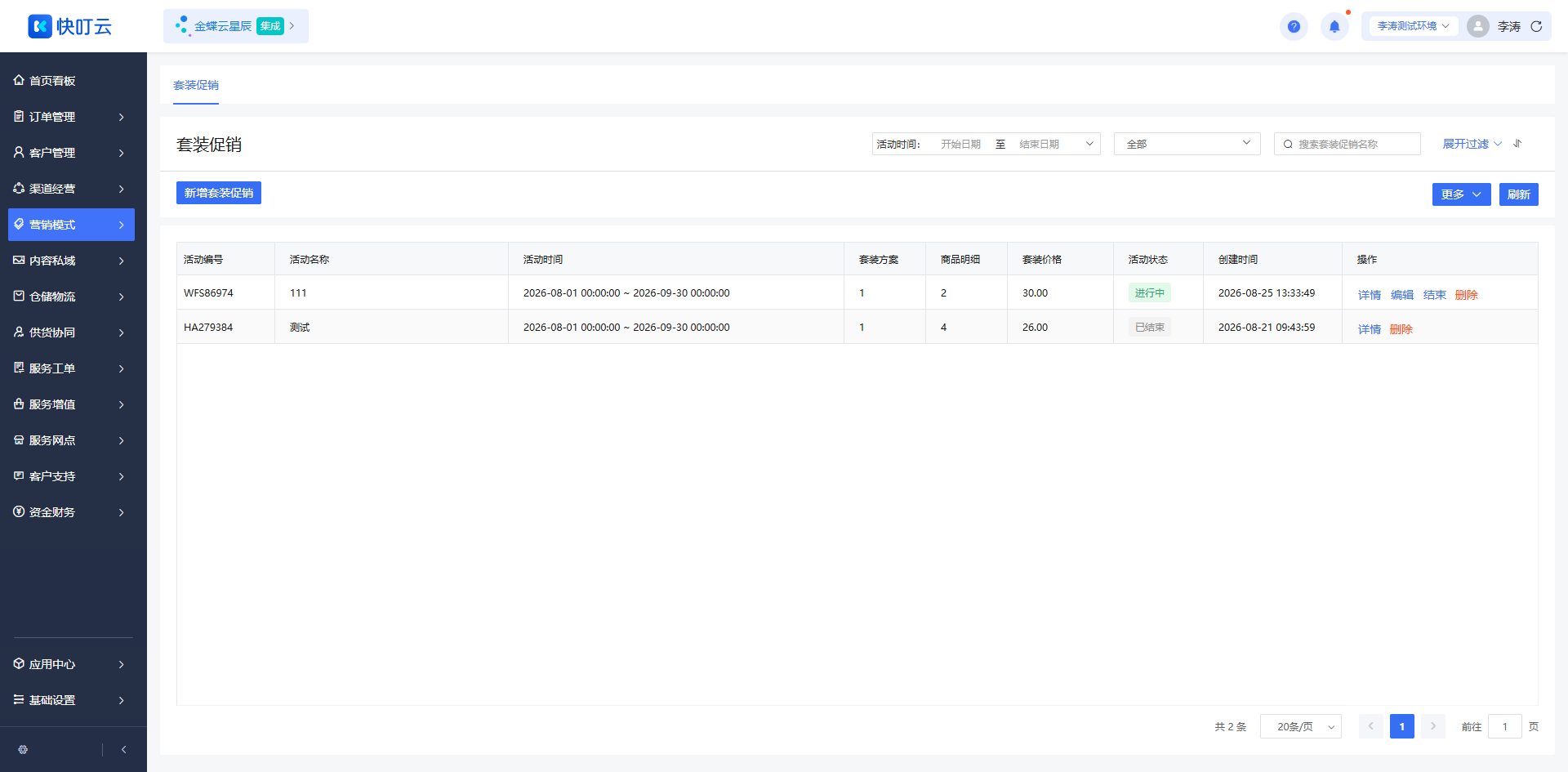The width and height of the screenshot is (1568, 772).
Task: Expand the 仓储物流 menu chevron
Action: (x=121, y=297)
